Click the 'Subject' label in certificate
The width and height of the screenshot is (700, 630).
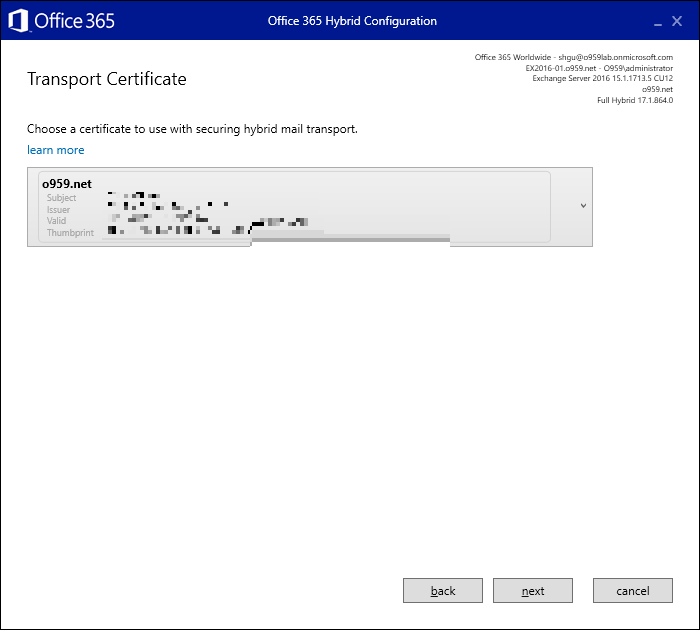[x=61, y=198]
